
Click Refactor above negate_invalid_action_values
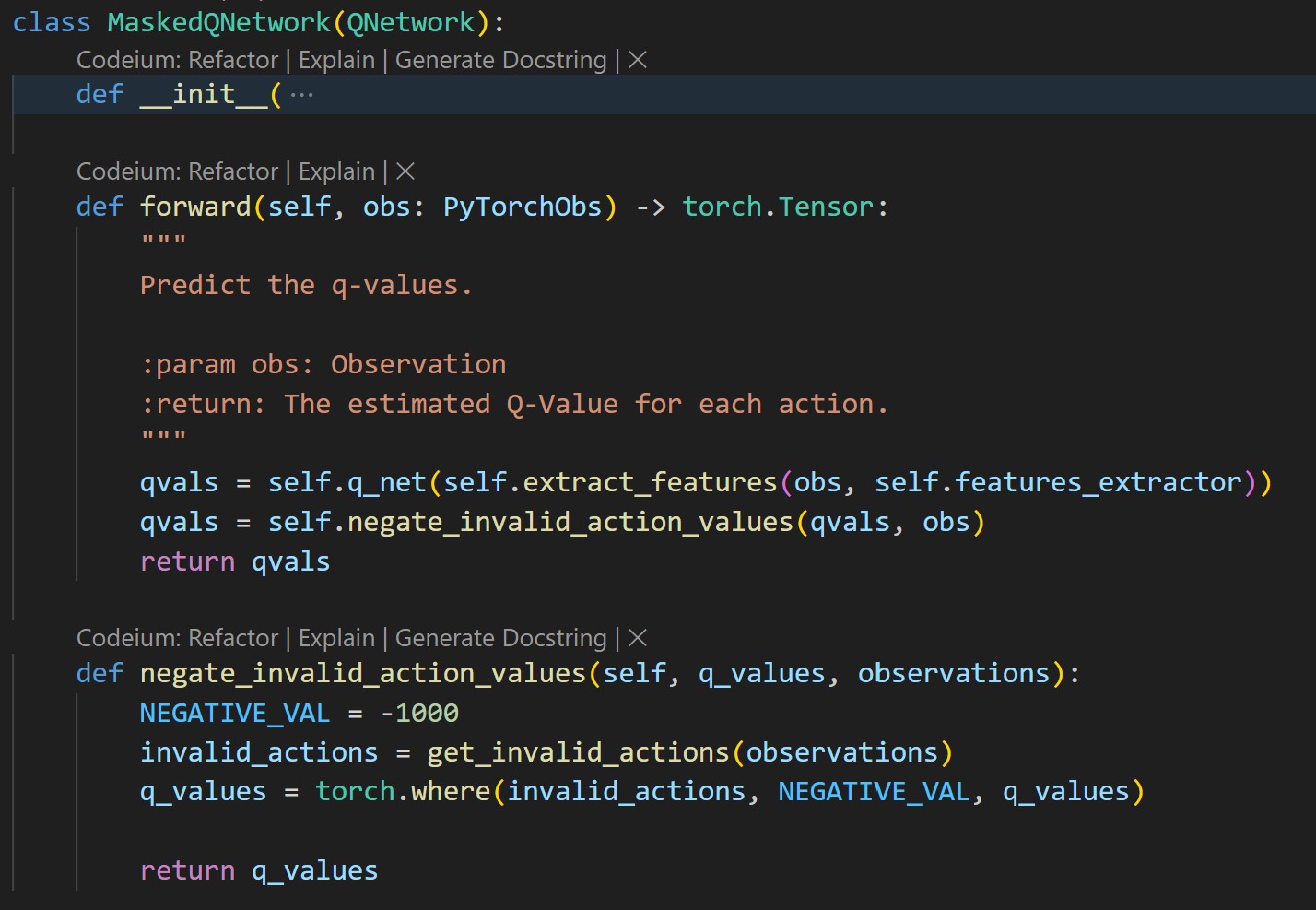pyautogui.click(x=233, y=637)
